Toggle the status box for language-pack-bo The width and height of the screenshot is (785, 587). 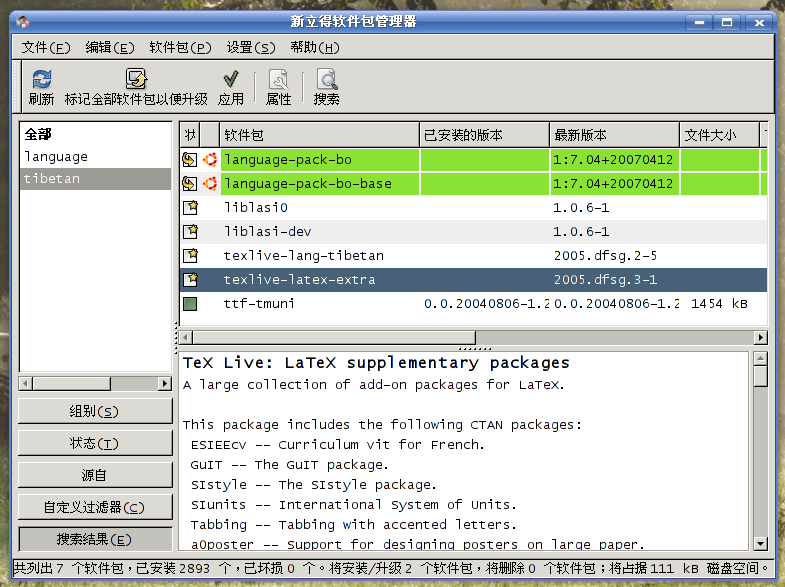(189, 160)
